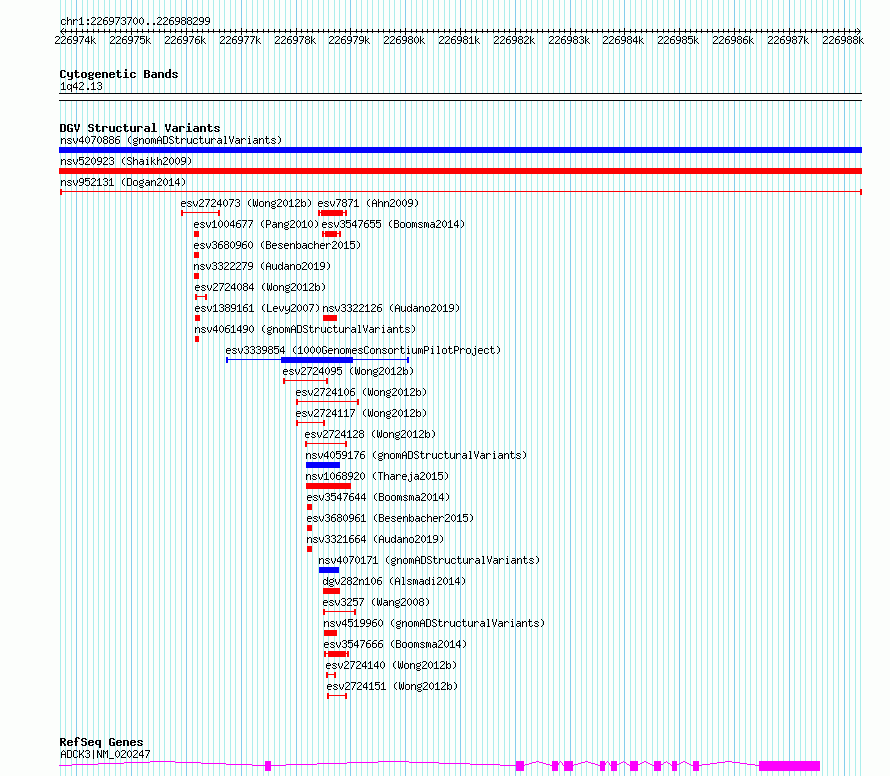The height and width of the screenshot is (776, 890).
Task: Open esv2724095 (Wong2012b) variant
Action: click(348, 371)
